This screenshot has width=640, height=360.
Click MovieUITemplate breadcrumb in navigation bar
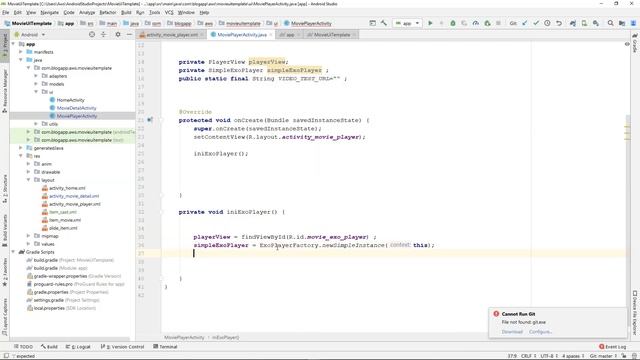(28, 24)
